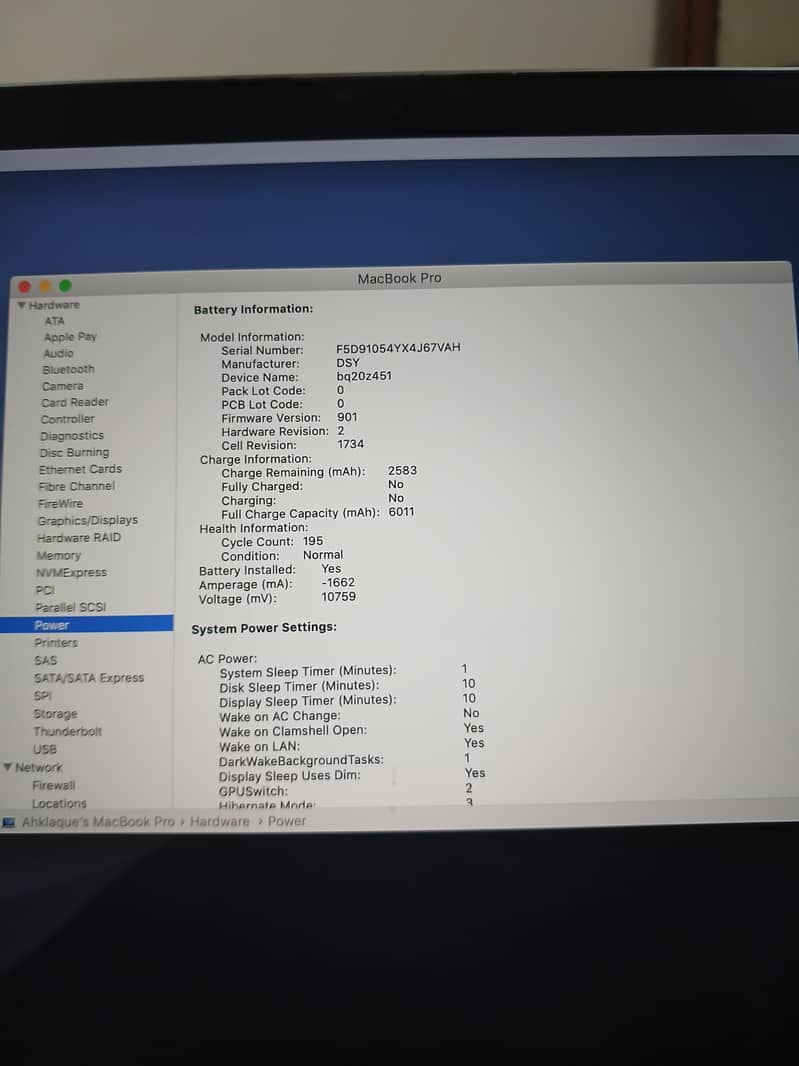The height and width of the screenshot is (1066, 799).
Task: Click the DarkWakeBackgroundTasks label
Action: coord(301,760)
